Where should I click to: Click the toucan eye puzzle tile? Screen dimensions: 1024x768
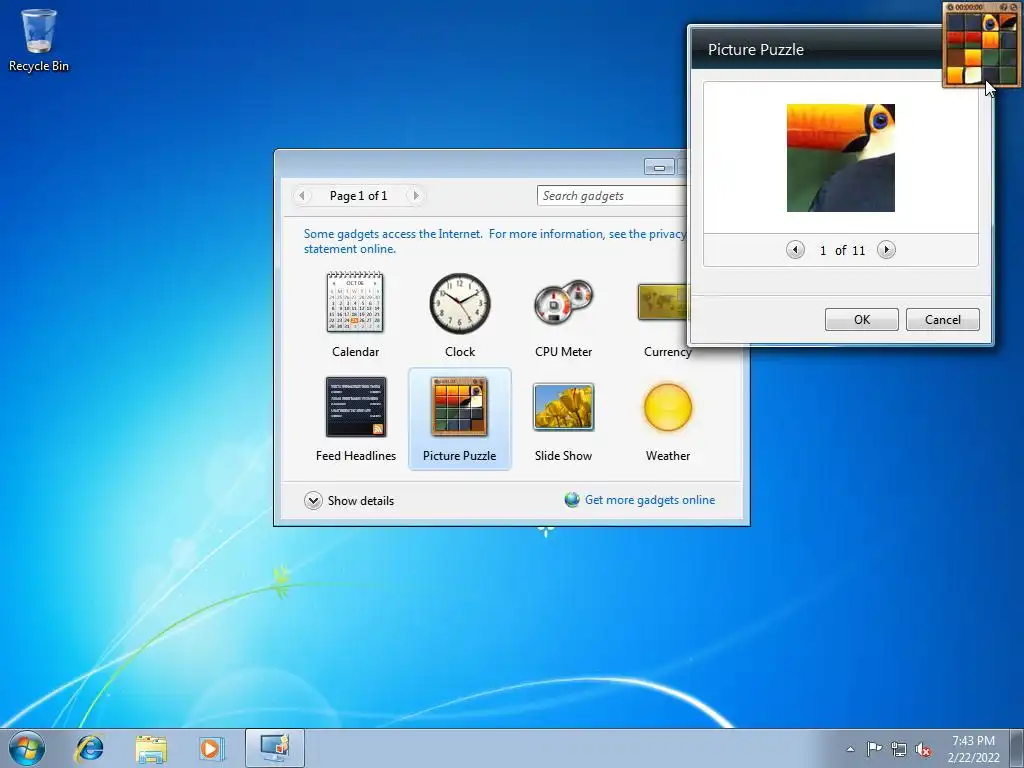point(991,23)
